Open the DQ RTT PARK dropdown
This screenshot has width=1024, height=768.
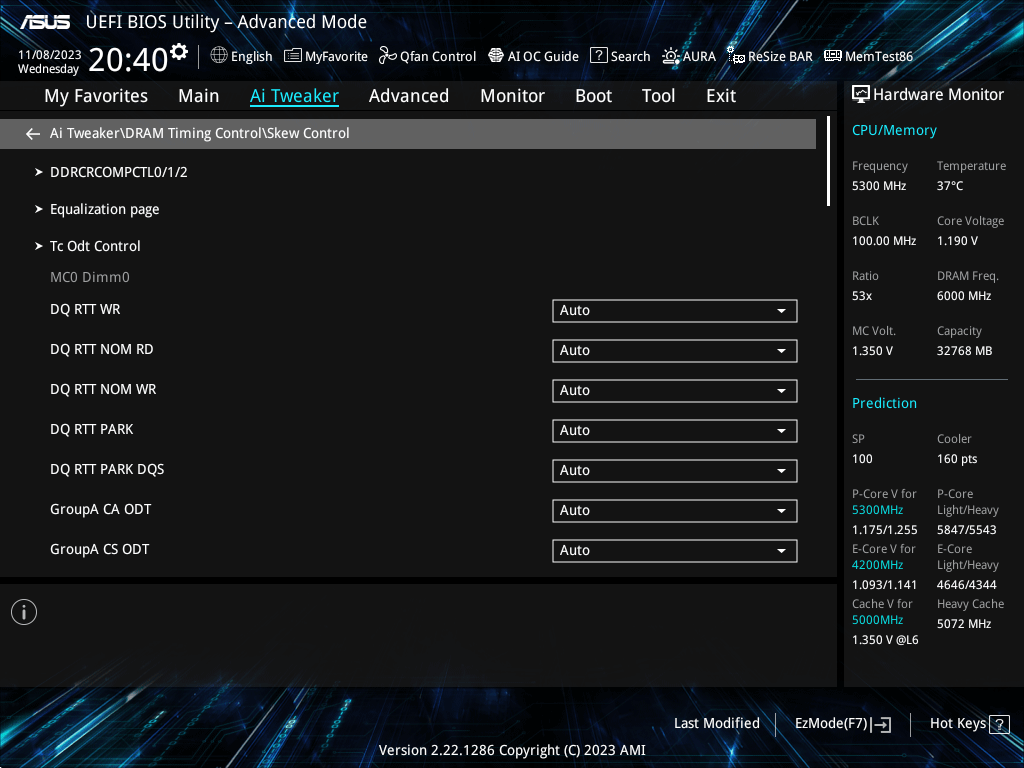(675, 430)
